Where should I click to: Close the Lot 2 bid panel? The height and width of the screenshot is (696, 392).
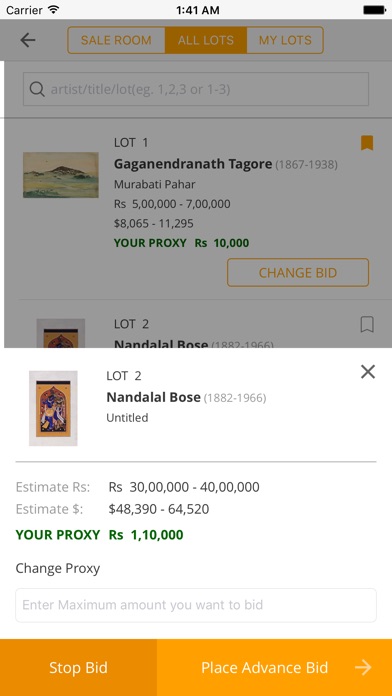pos(368,372)
